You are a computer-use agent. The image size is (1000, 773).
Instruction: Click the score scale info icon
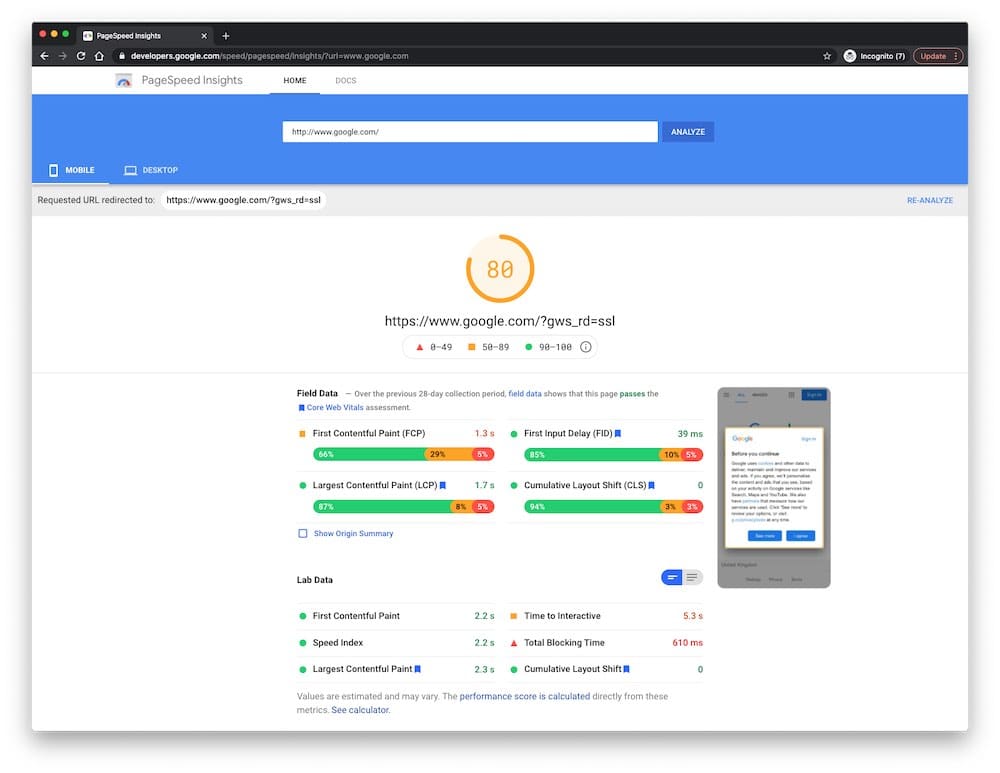click(x=585, y=347)
